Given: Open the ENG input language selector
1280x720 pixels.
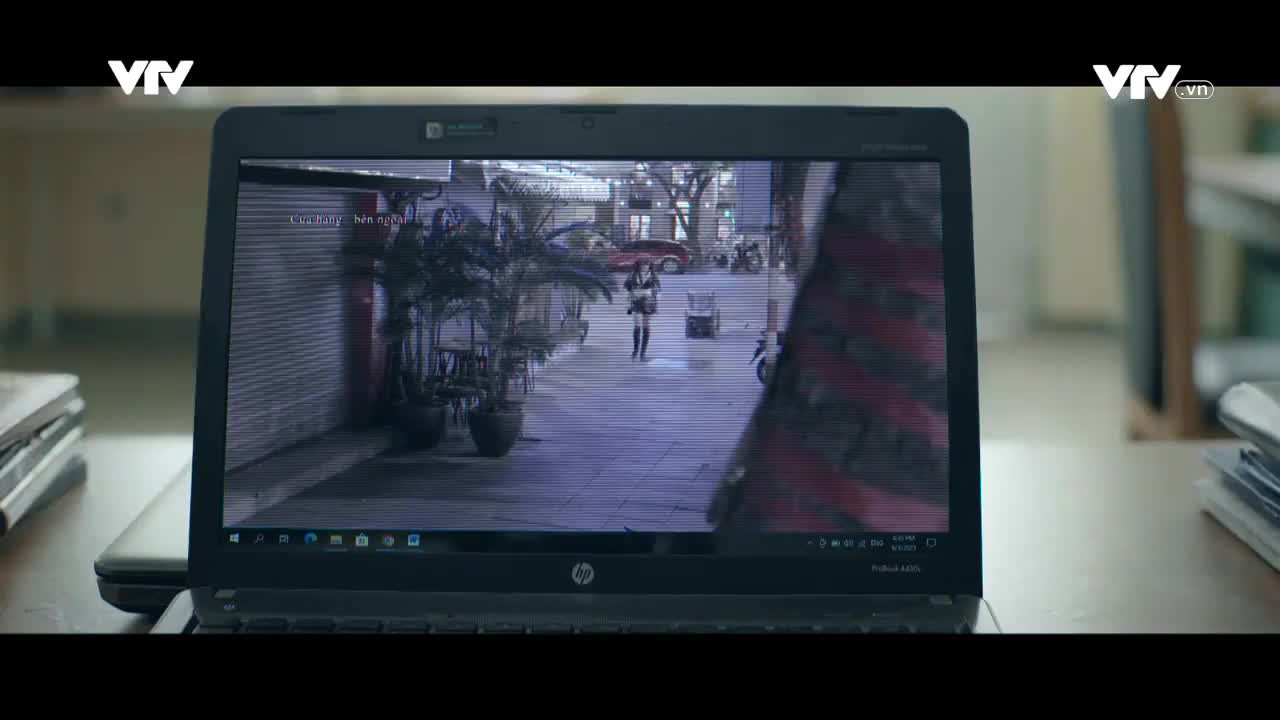Looking at the screenshot, I should [x=877, y=543].
